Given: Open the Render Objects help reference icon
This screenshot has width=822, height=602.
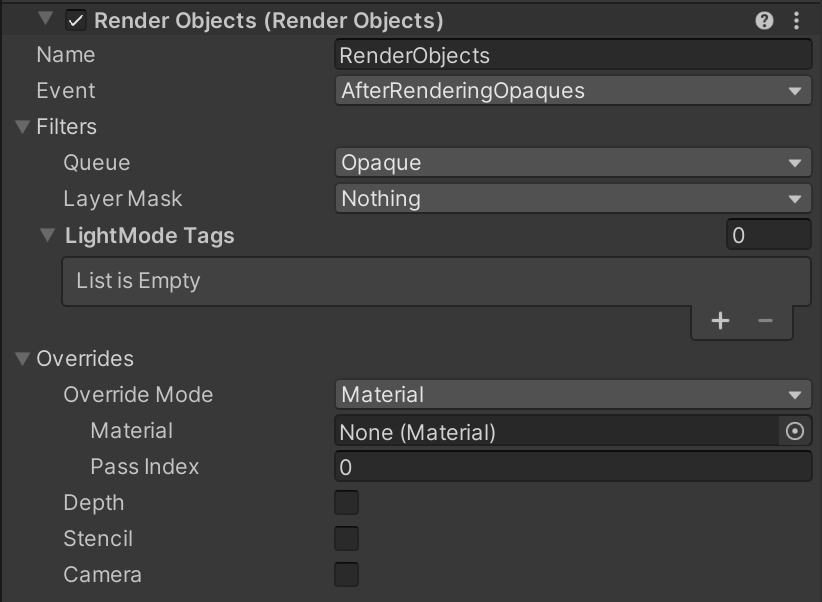Looking at the screenshot, I should (764, 20).
